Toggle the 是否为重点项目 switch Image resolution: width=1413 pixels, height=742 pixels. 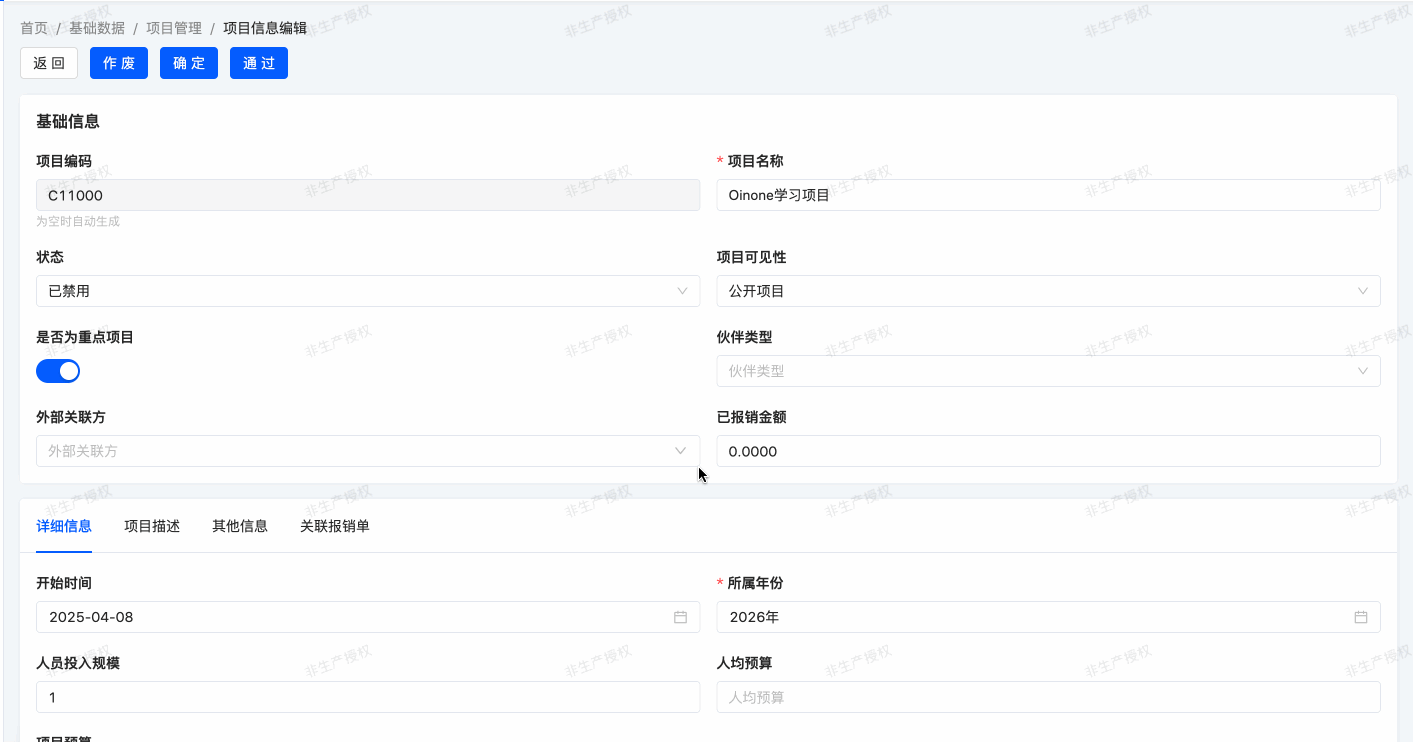tap(58, 371)
